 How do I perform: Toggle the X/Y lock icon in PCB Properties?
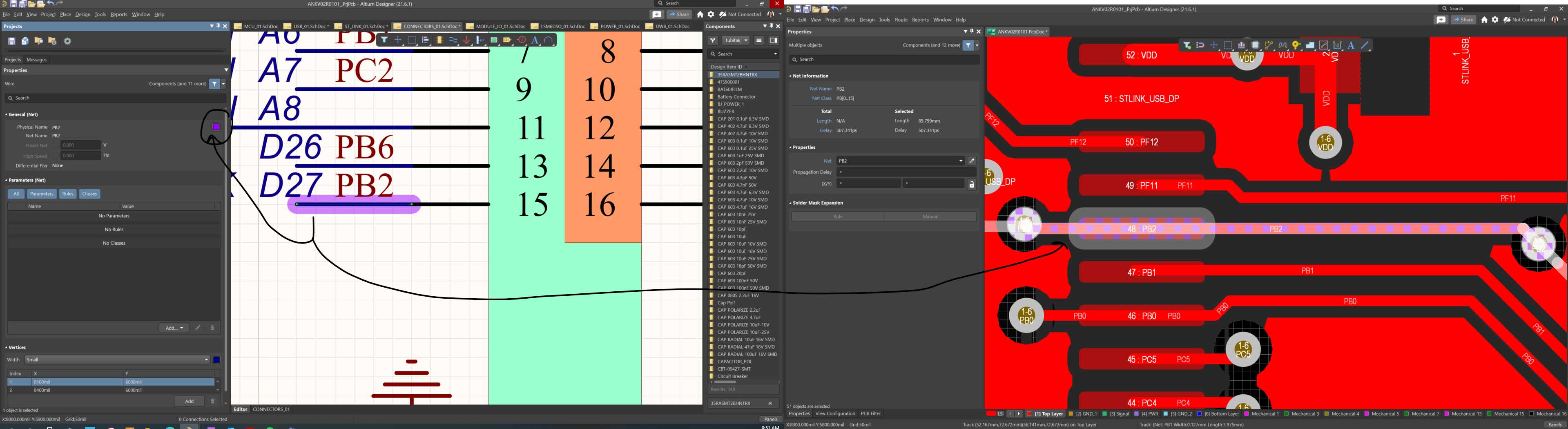click(x=972, y=184)
